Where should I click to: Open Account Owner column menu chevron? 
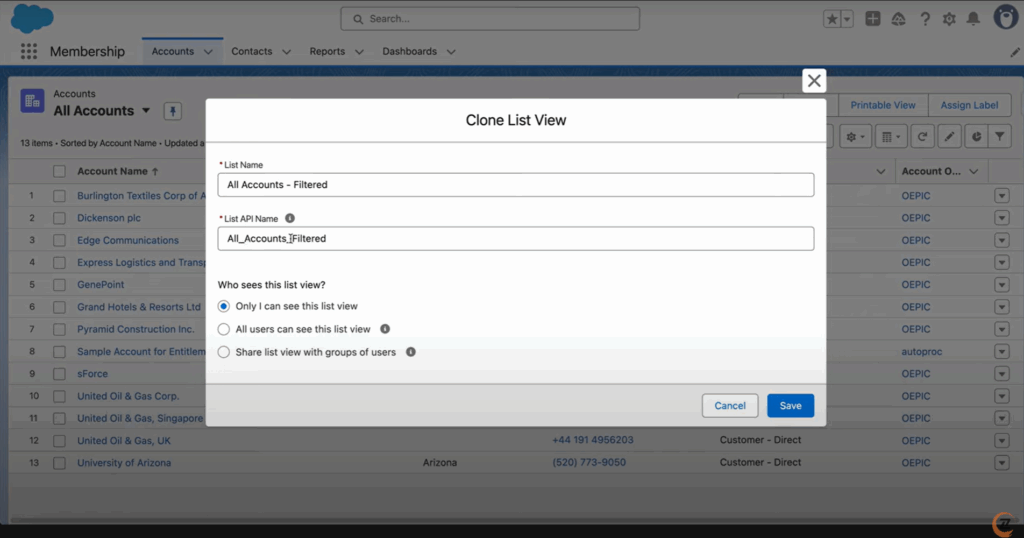[x=974, y=172]
